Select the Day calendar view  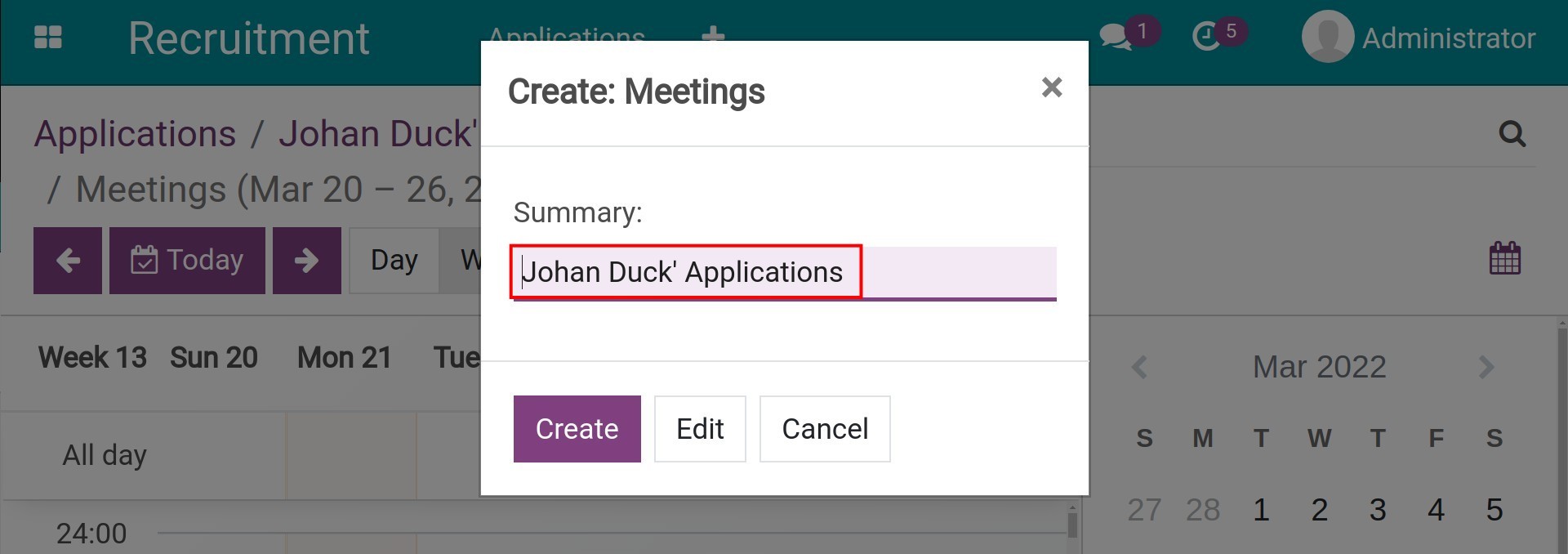[393, 260]
